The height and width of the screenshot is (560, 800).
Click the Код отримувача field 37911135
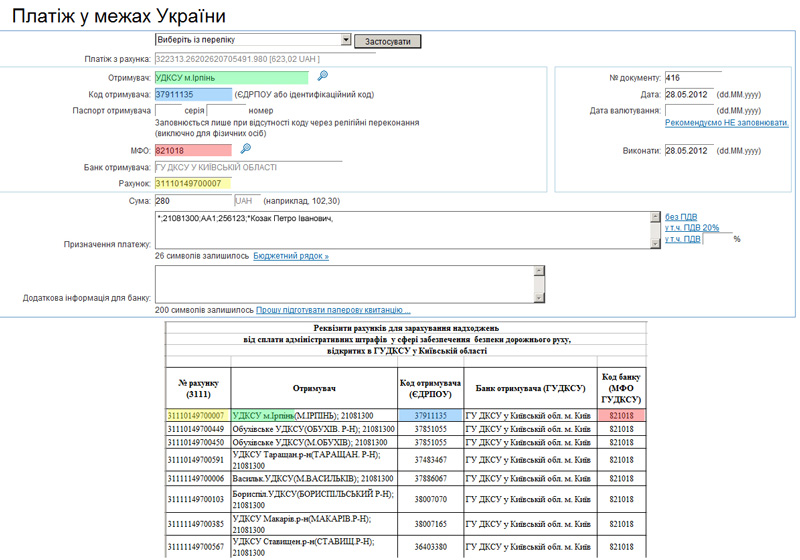coord(193,94)
